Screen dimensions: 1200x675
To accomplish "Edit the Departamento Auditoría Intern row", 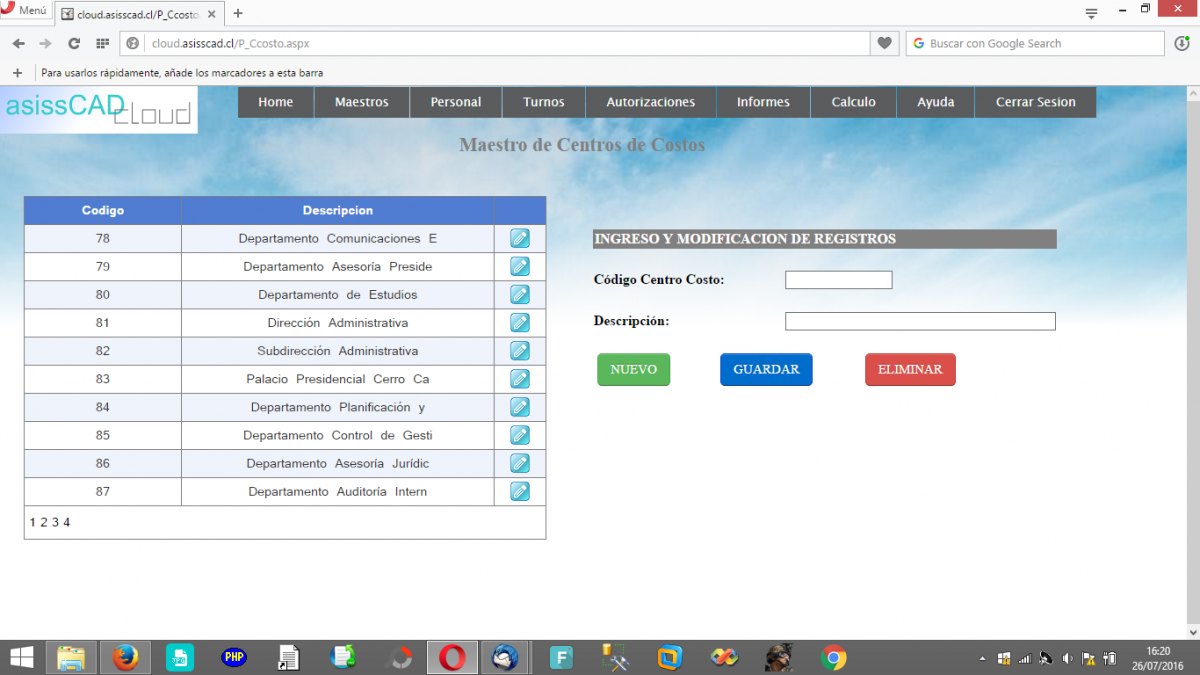I will pyautogui.click(x=520, y=490).
